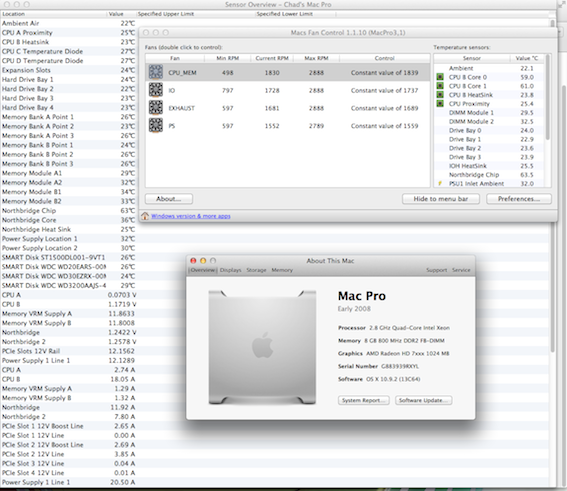Select the IOH HeatSink sensor row

pos(489,166)
